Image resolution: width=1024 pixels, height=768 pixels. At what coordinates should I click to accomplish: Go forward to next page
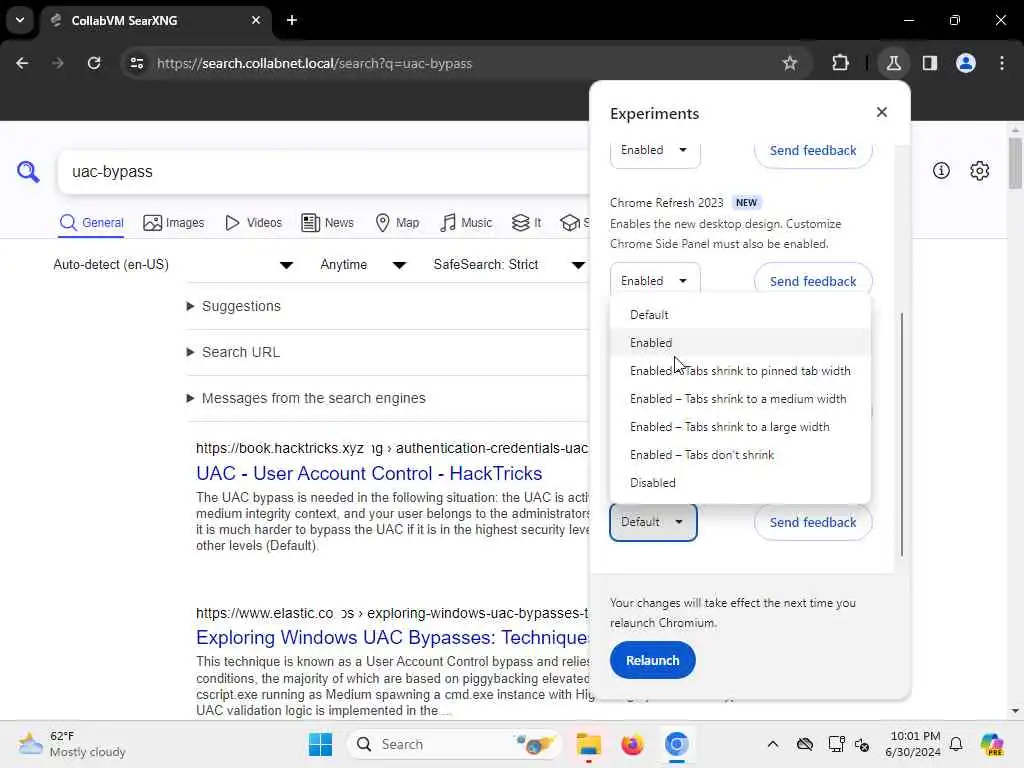pos(58,63)
